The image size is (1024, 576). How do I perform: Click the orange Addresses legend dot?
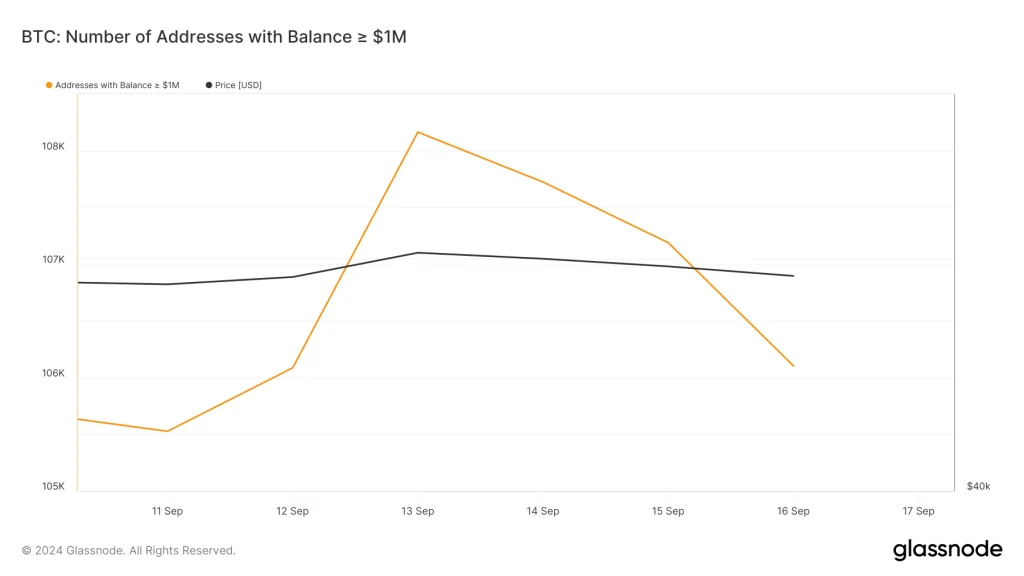[x=49, y=85]
